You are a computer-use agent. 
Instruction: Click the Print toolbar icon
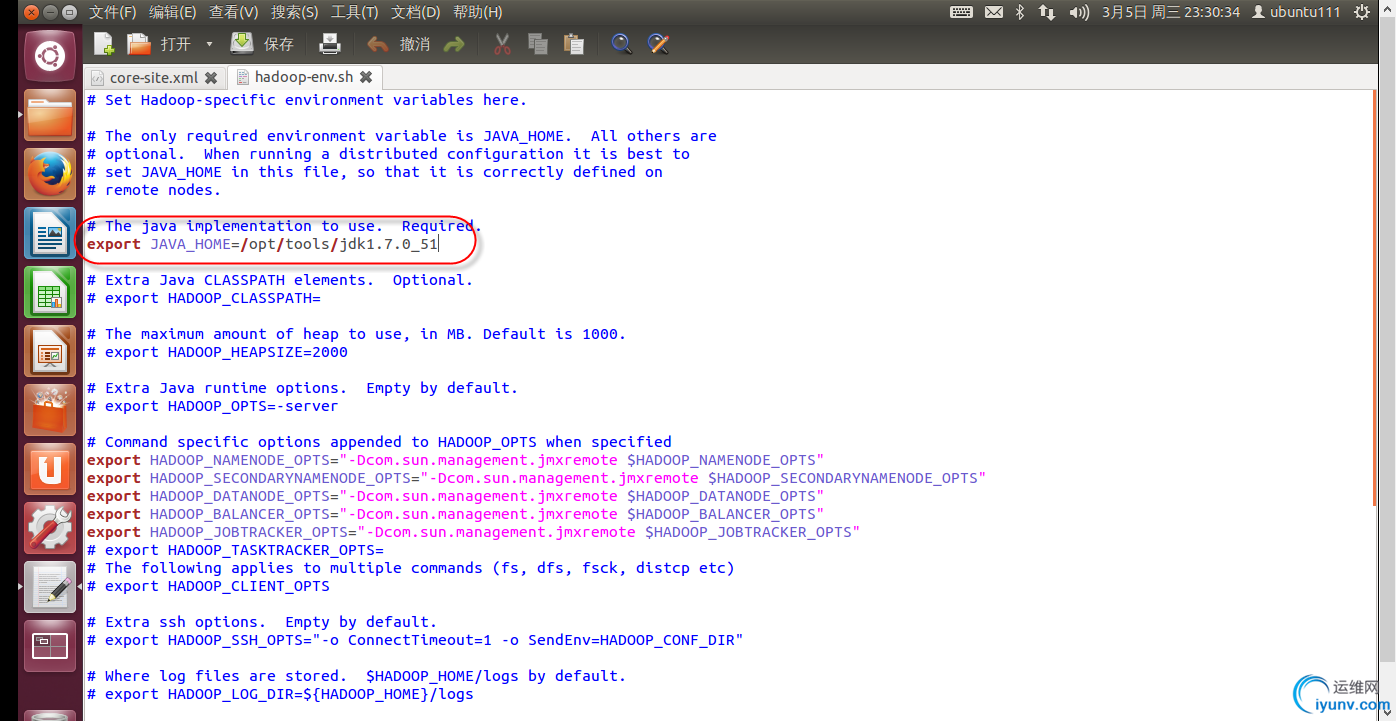coord(330,44)
